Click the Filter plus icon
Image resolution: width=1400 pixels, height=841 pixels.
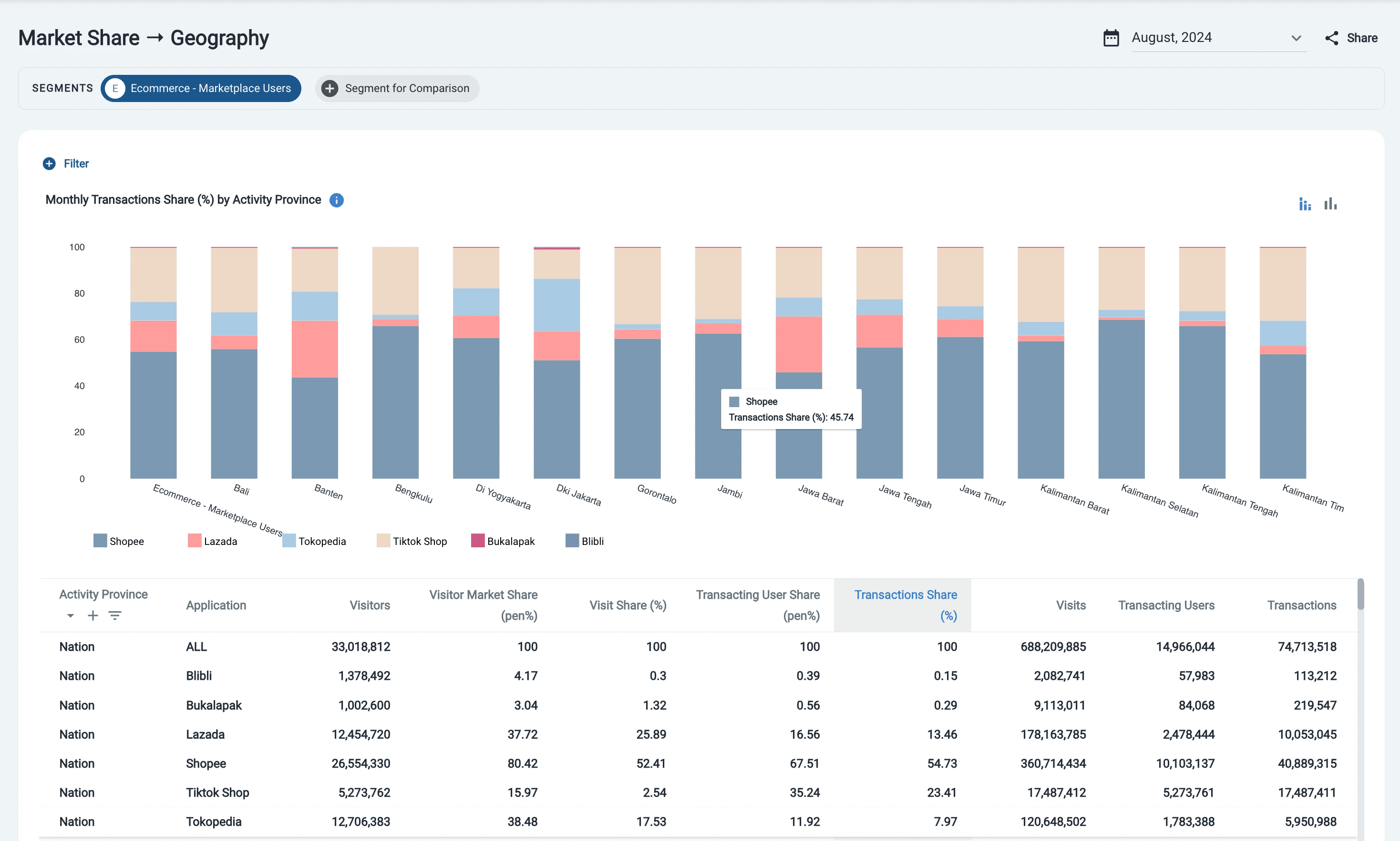pos(49,164)
